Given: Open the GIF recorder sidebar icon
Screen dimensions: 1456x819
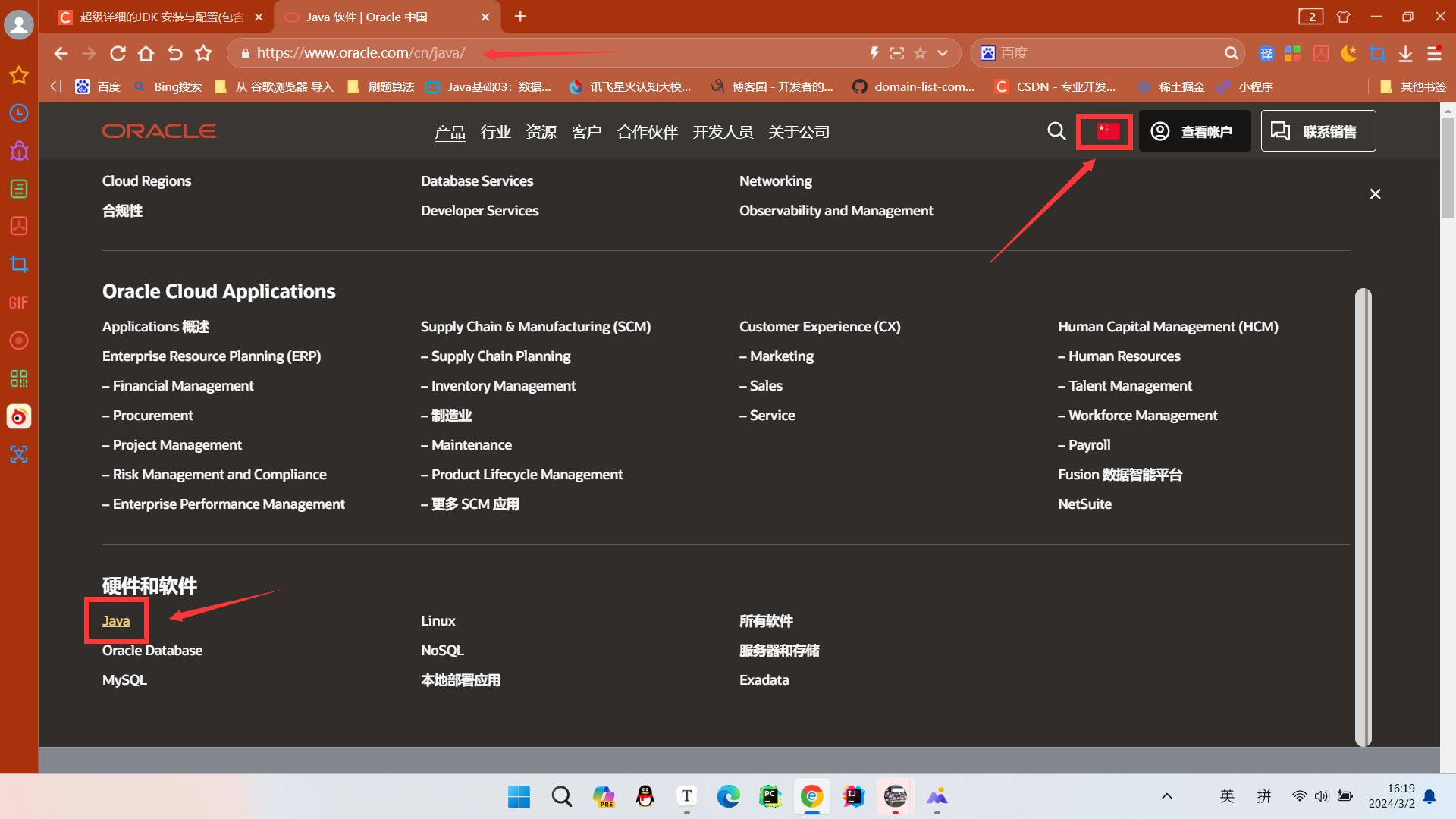Looking at the screenshot, I should pyautogui.click(x=19, y=303).
